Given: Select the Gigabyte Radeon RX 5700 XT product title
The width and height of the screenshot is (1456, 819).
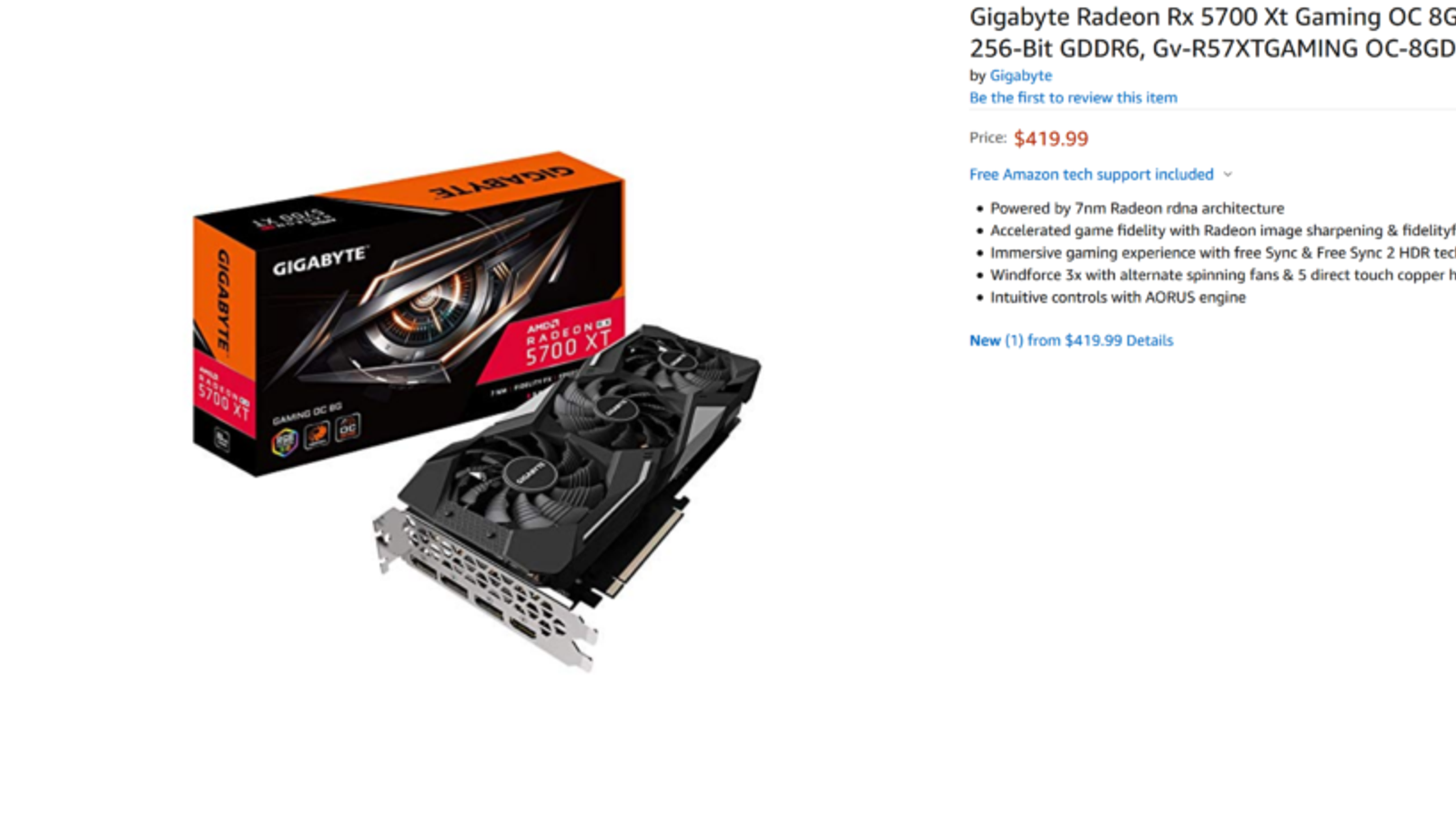Looking at the screenshot, I should tap(1212, 33).
